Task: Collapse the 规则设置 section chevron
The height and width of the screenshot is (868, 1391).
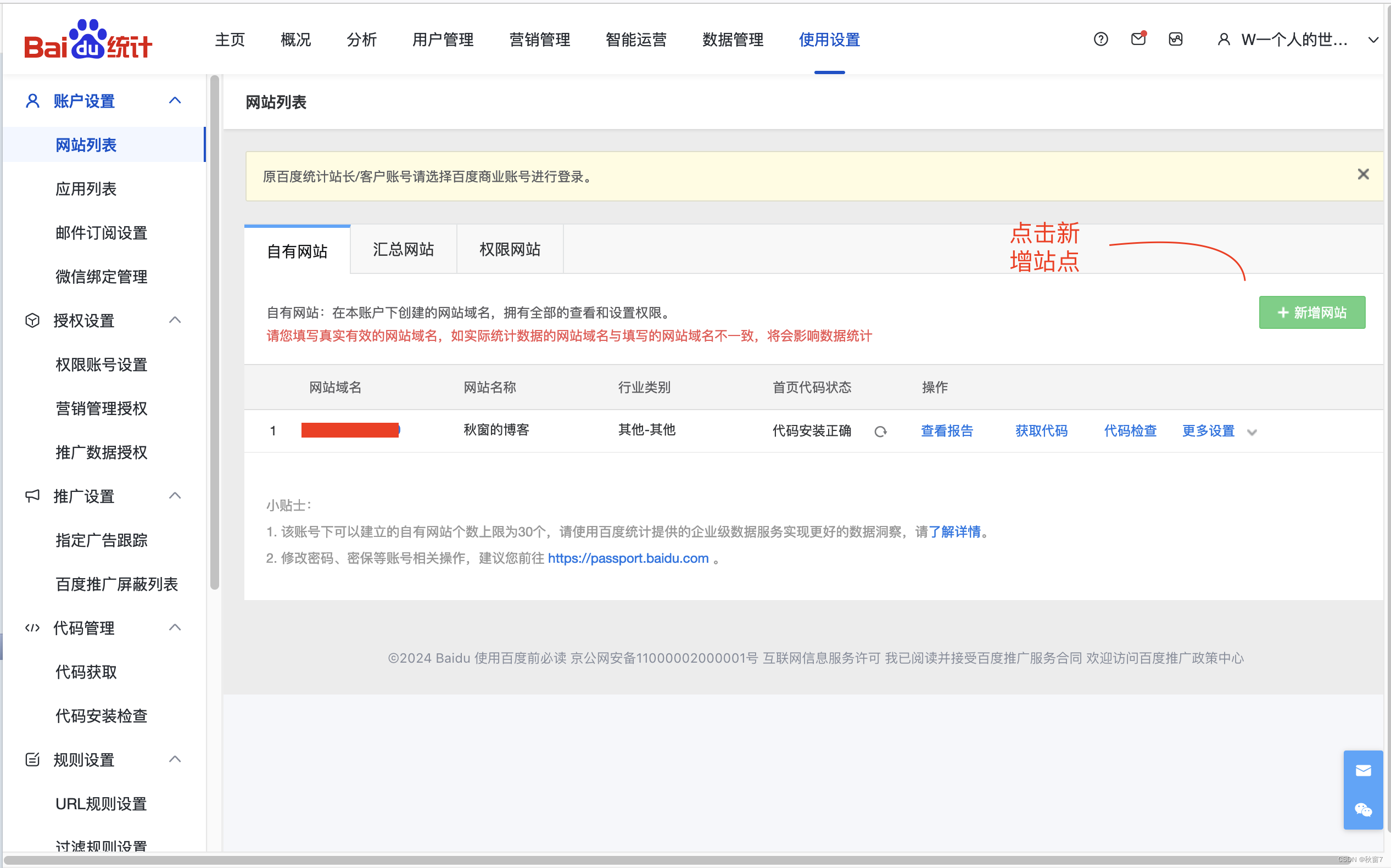Action: pos(175,759)
